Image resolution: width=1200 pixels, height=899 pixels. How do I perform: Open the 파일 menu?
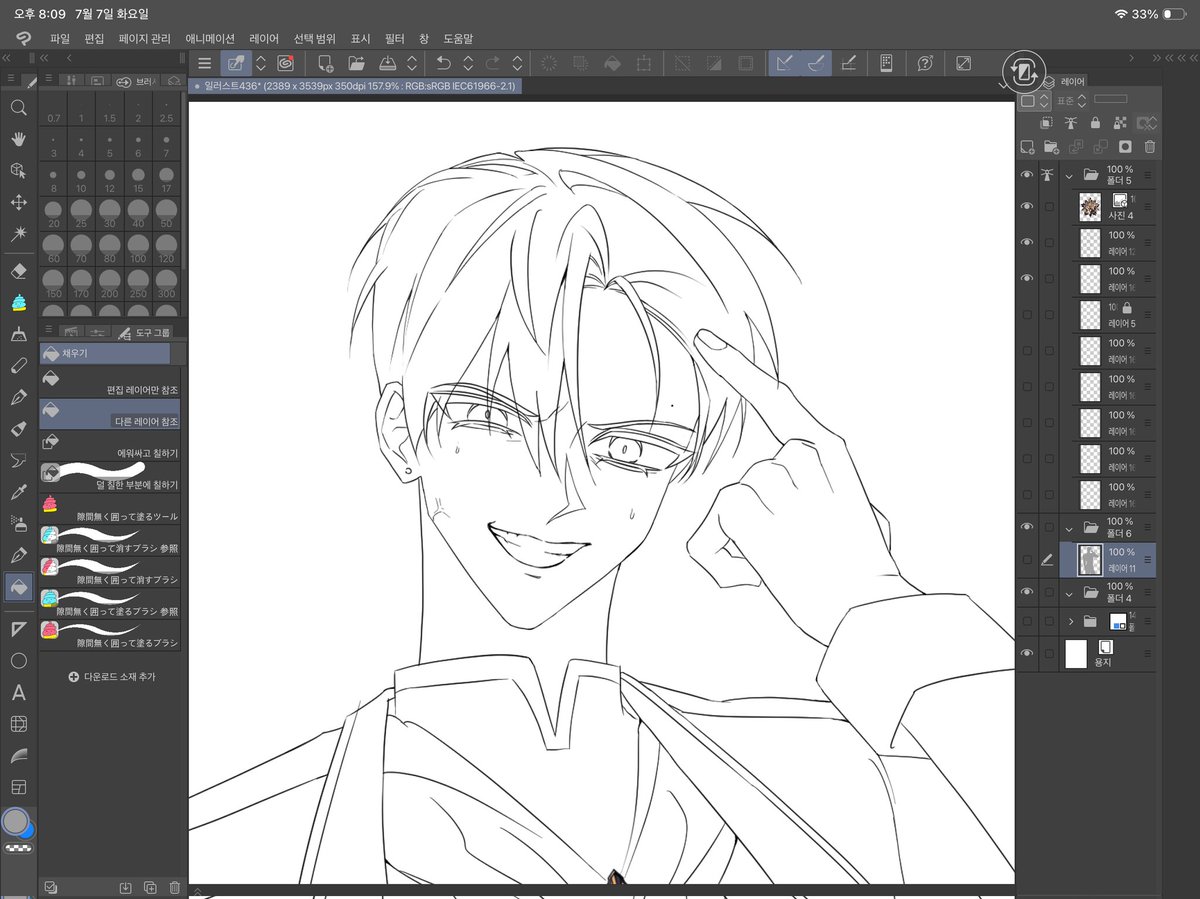click(x=60, y=38)
